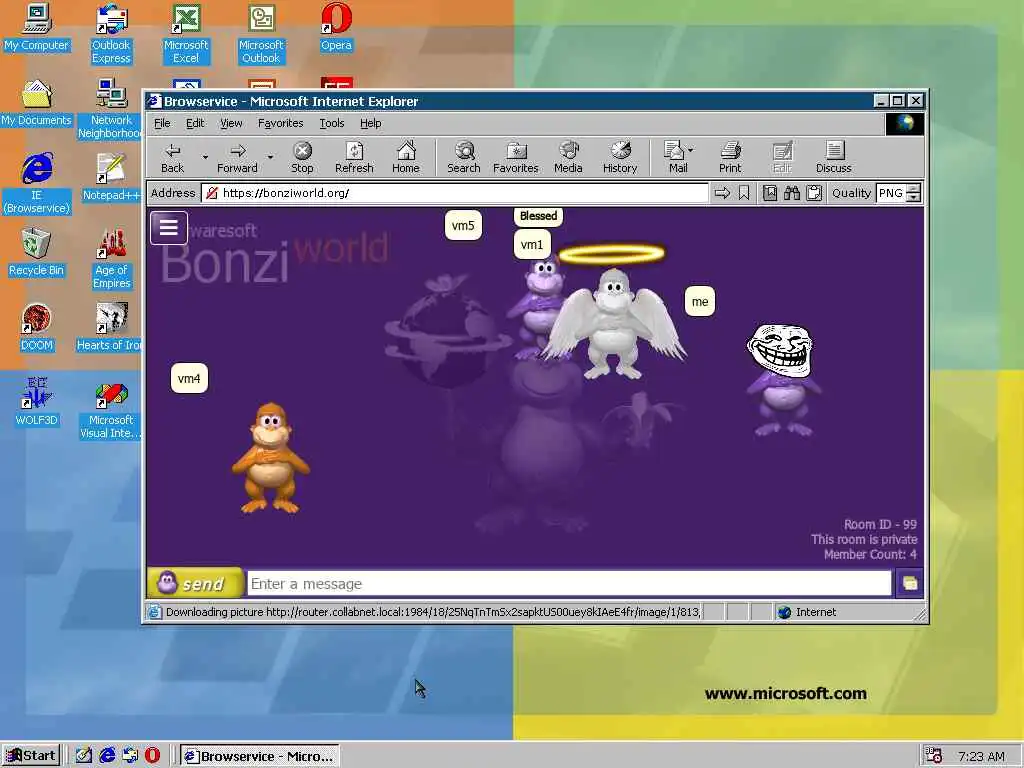Screen dimensions: 1024x768
Task: Open the Help menu
Action: coord(370,123)
